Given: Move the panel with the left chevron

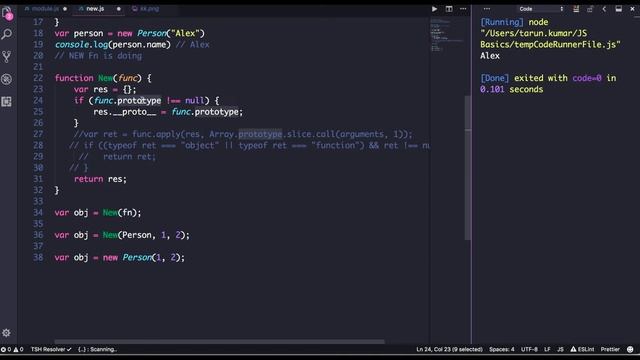Looking at the screenshot, I should [x=604, y=9].
